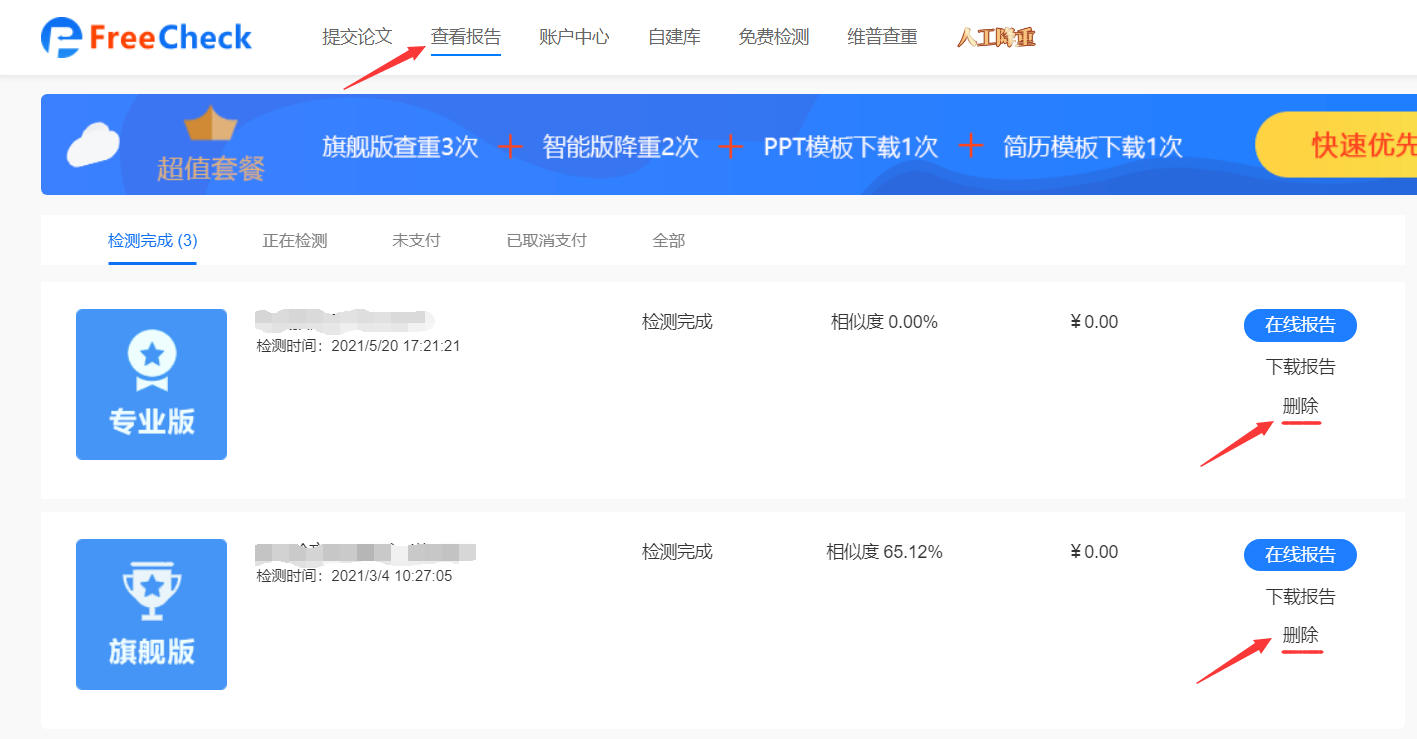Open 在线报告 for the 专业版 report

click(1300, 325)
